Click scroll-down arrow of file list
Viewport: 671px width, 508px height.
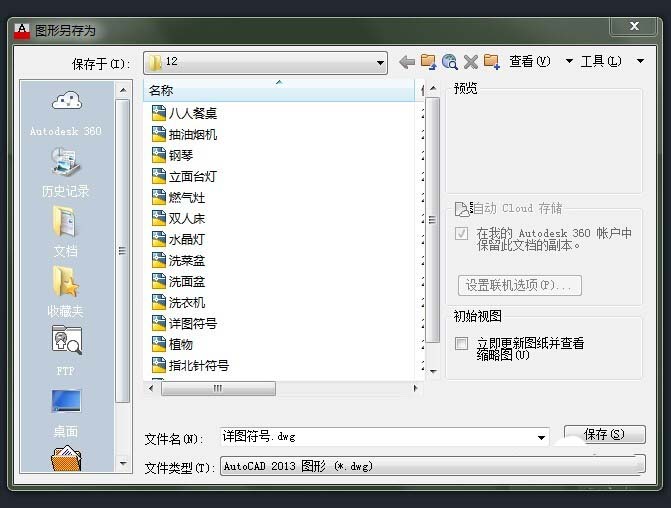coord(433,371)
